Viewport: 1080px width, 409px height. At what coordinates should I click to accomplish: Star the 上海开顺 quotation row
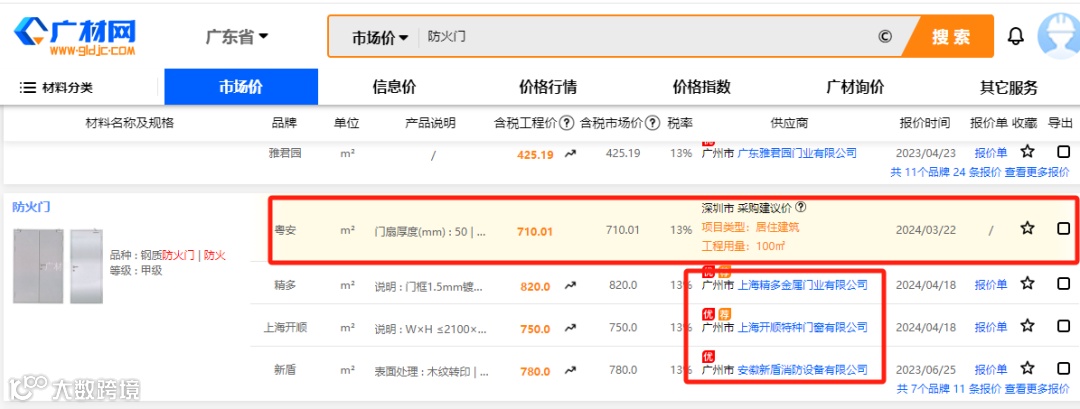1027,325
